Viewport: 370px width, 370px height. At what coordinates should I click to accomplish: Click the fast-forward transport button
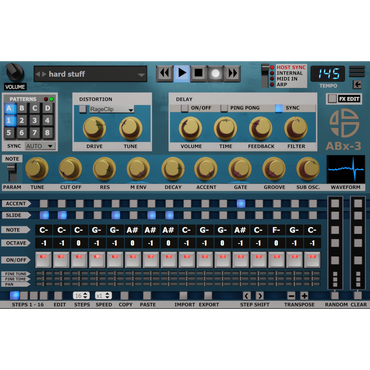(232, 73)
